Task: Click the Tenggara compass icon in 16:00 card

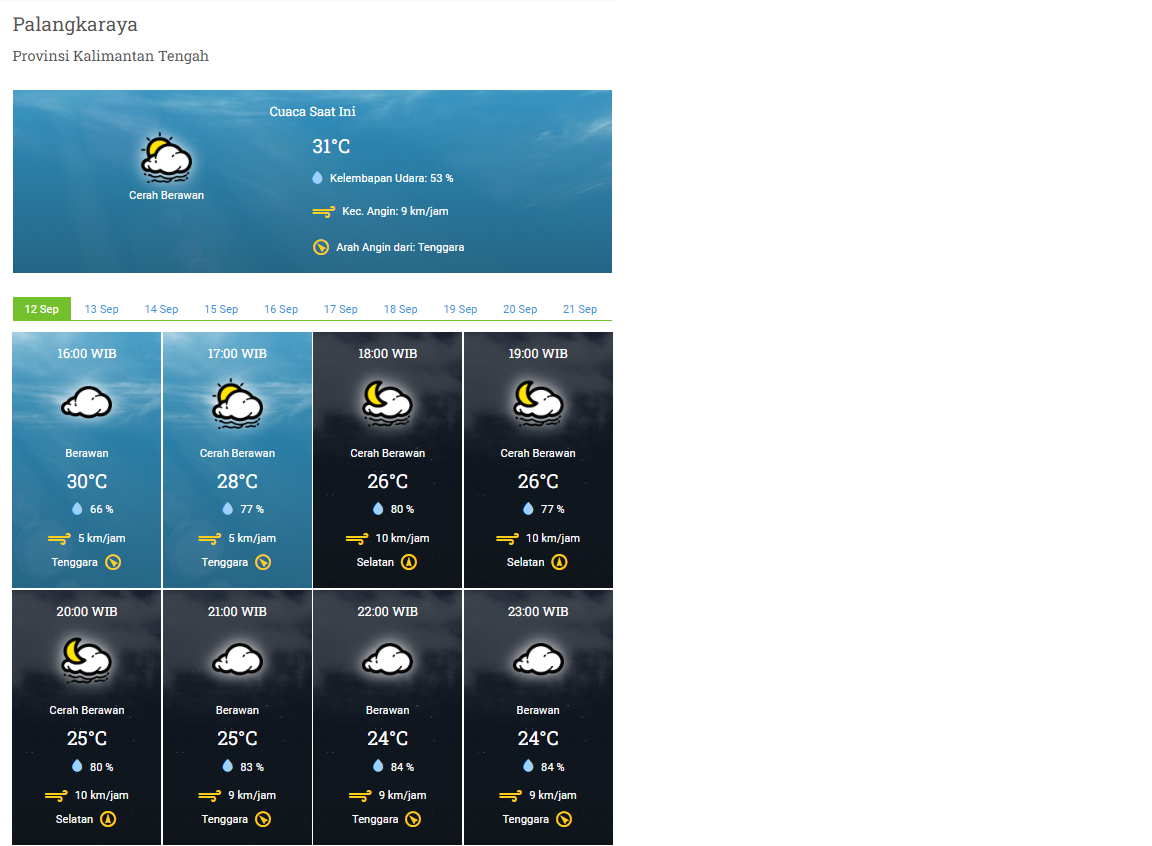Action: [x=113, y=563]
